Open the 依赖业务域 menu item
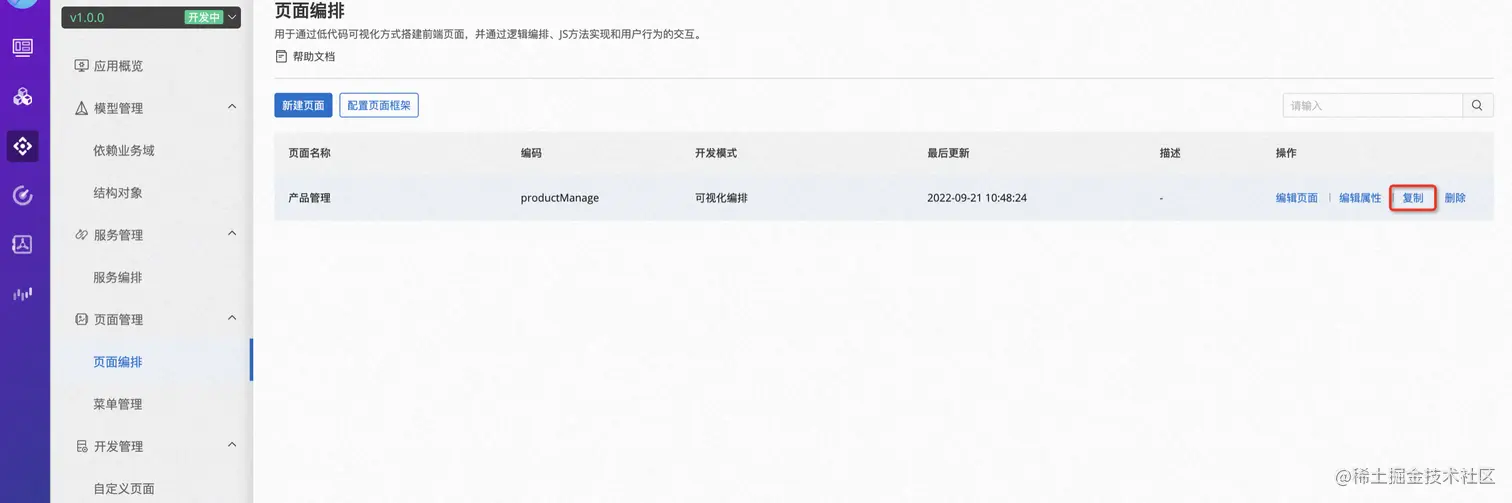The height and width of the screenshot is (503, 1512). point(124,150)
